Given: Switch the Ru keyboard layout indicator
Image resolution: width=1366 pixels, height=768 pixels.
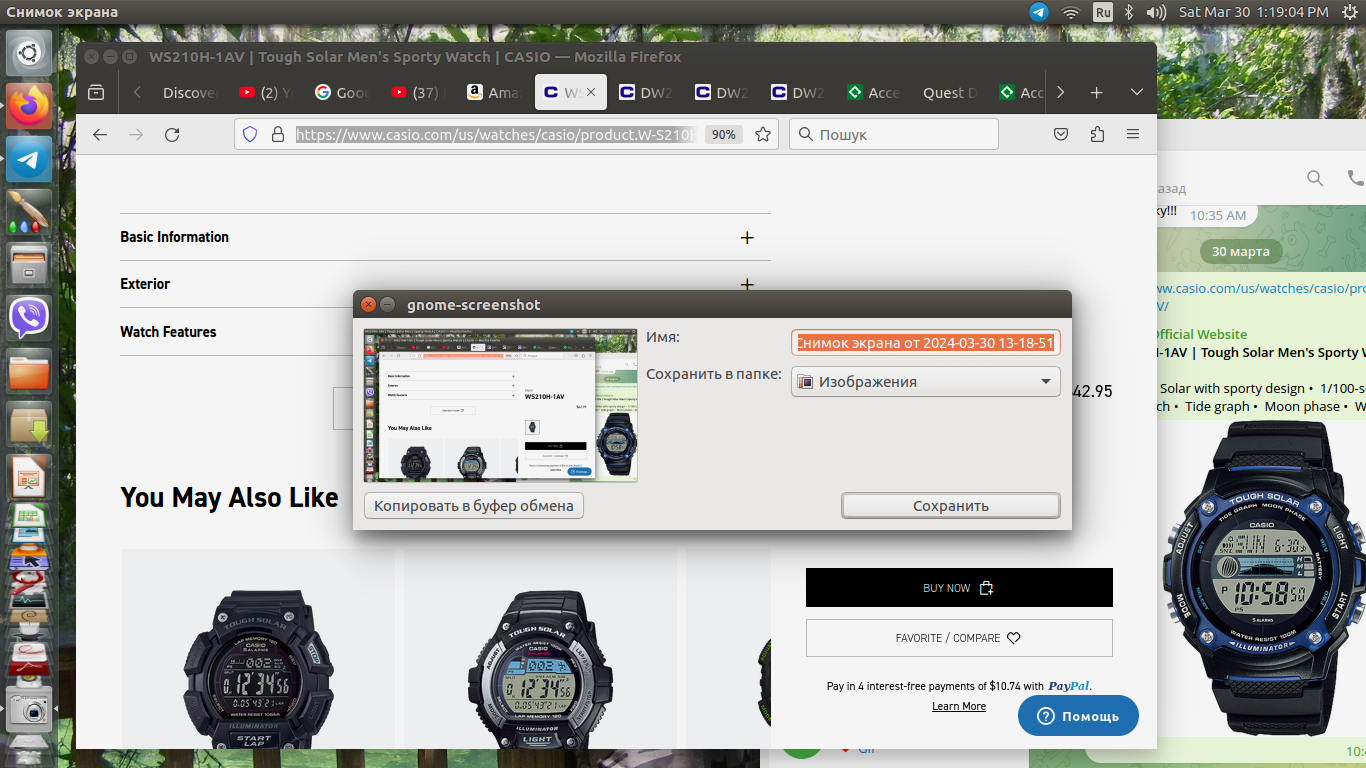Looking at the screenshot, I should click(x=1102, y=12).
